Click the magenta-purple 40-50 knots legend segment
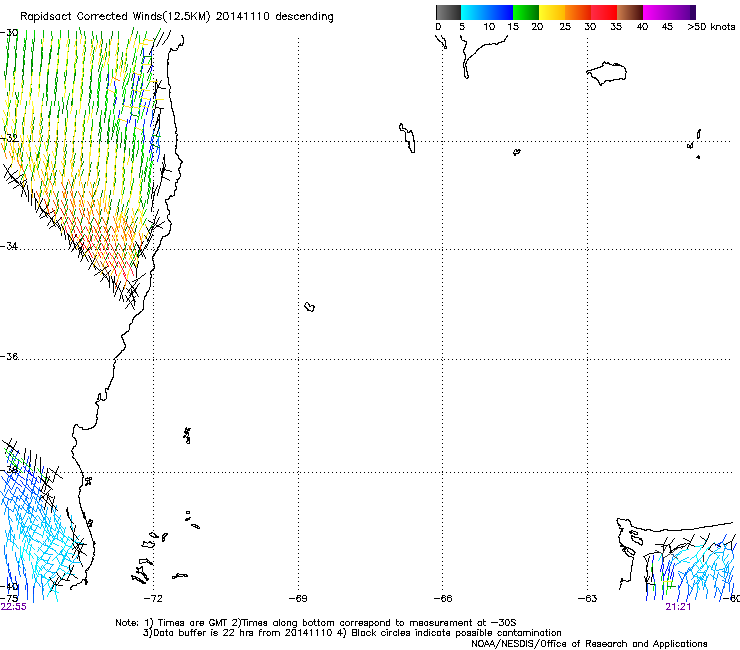The height and width of the screenshot is (650, 740). click(x=669, y=12)
